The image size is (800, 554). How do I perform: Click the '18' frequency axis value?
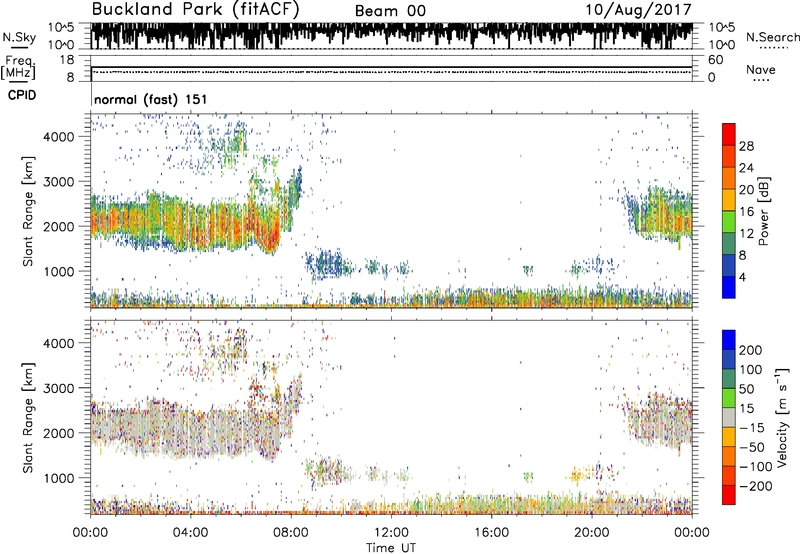tap(67, 59)
